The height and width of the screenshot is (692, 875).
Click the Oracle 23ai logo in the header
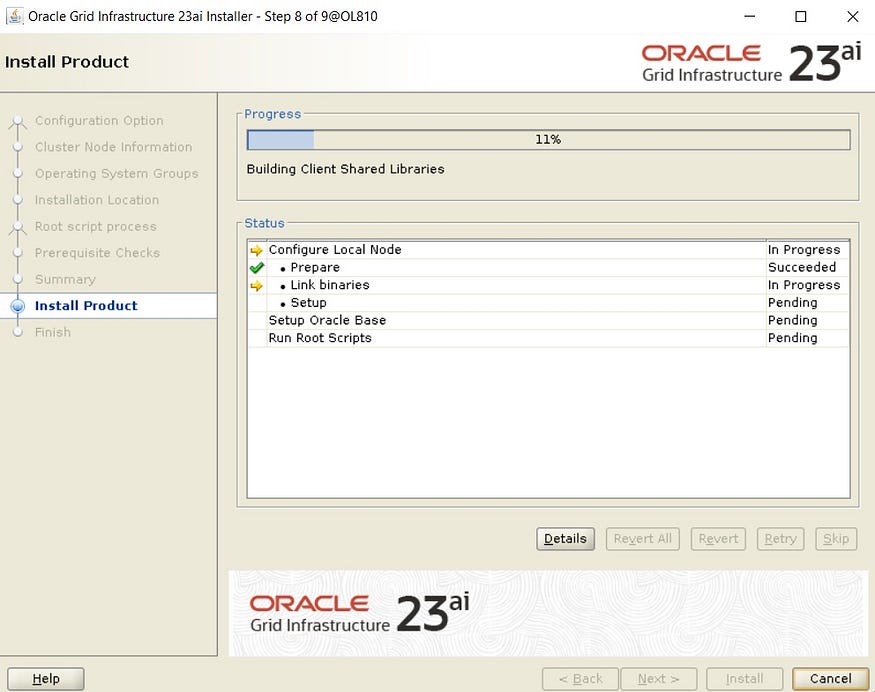(751, 63)
